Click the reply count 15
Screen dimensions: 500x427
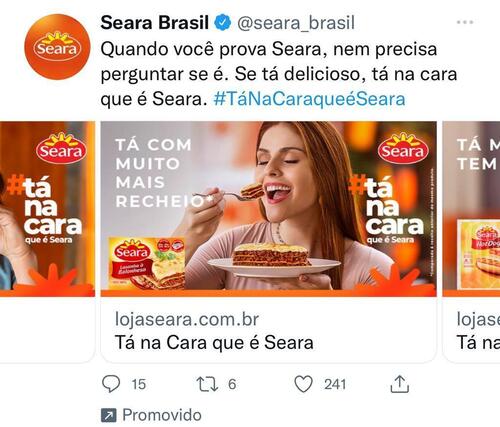point(139,384)
